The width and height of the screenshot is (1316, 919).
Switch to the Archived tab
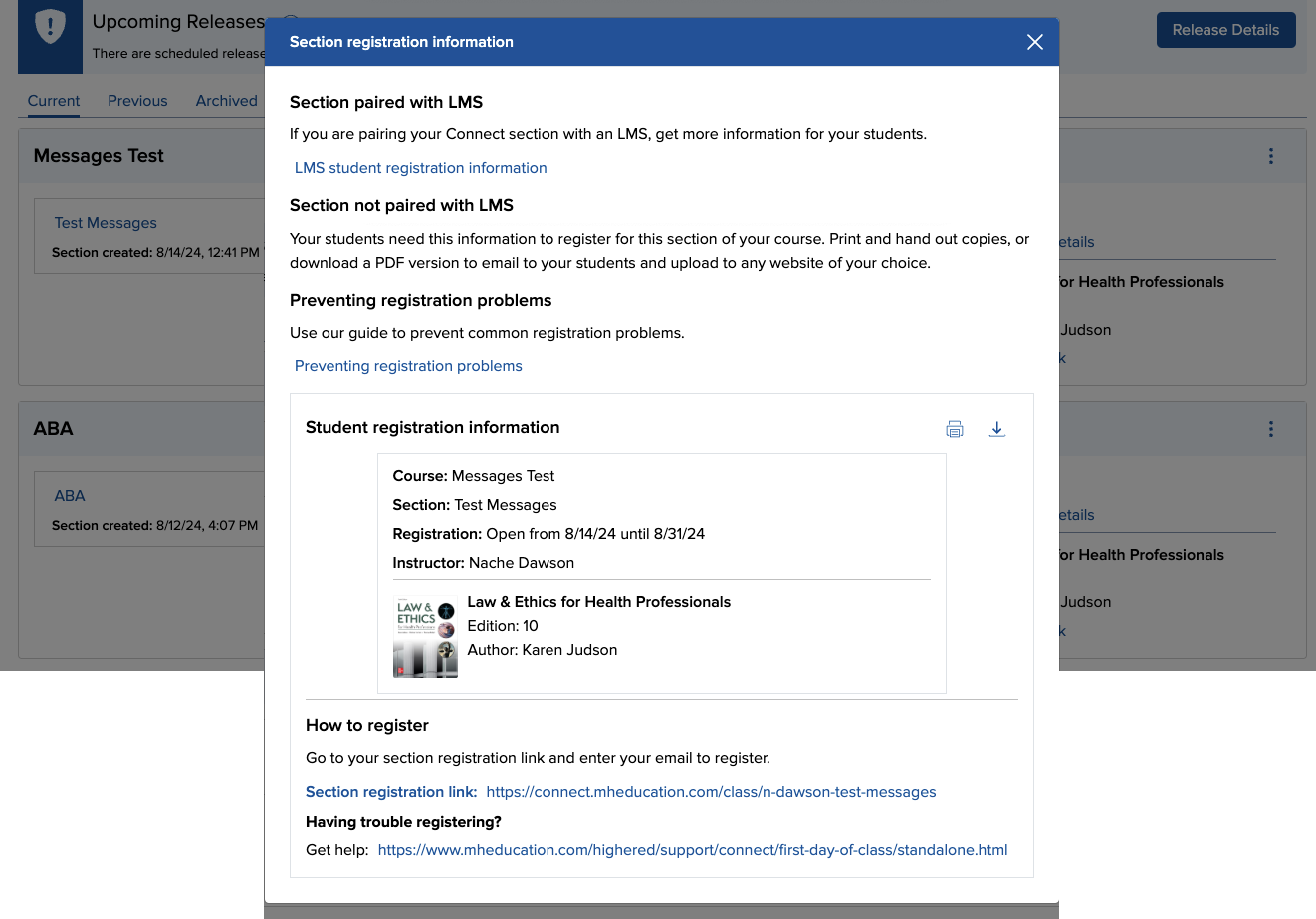coord(226,101)
